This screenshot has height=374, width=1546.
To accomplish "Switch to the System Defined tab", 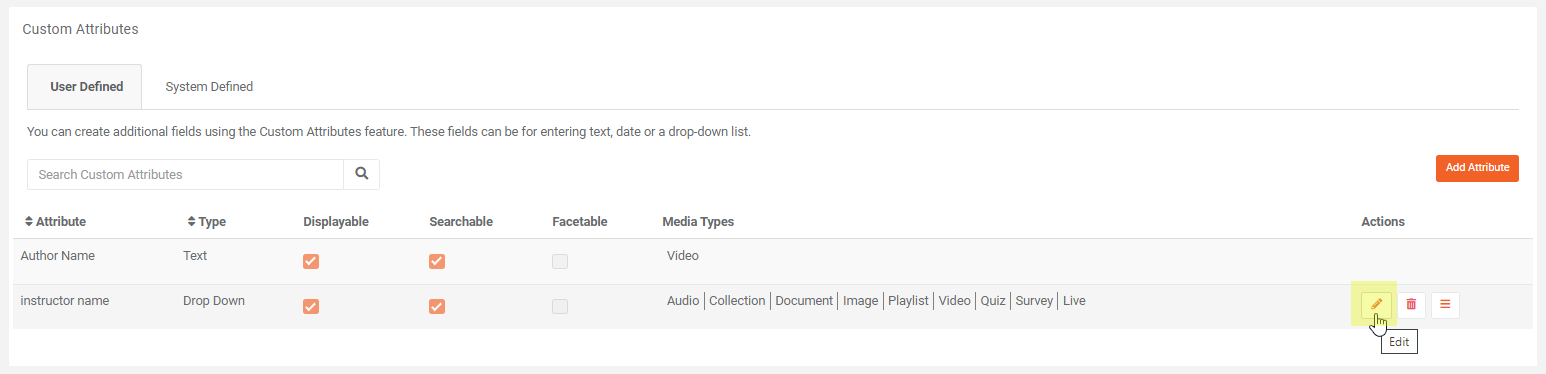I will pos(209,87).
